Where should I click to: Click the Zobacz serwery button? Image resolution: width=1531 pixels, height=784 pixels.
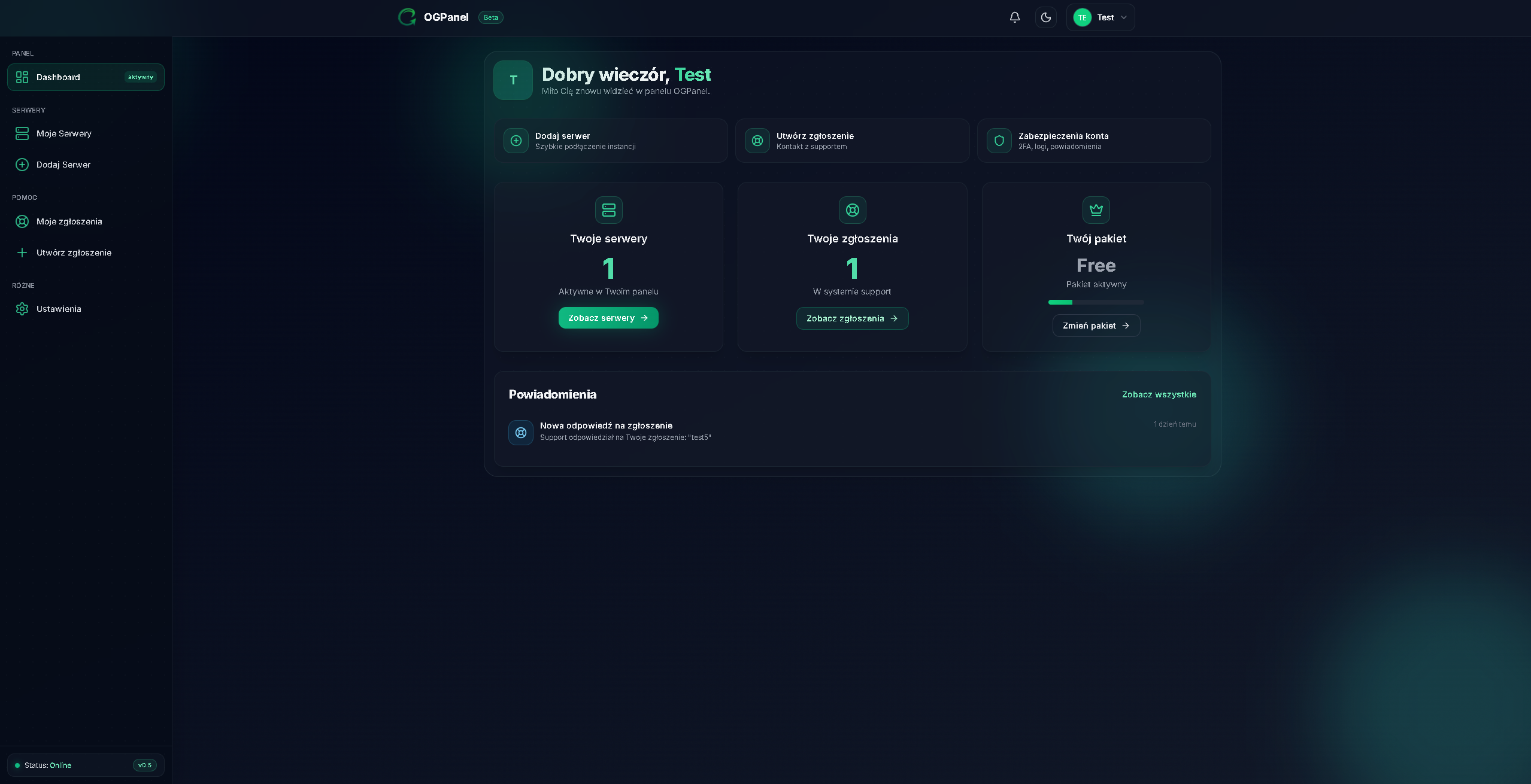pyautogui.click(x=608, y=318)
